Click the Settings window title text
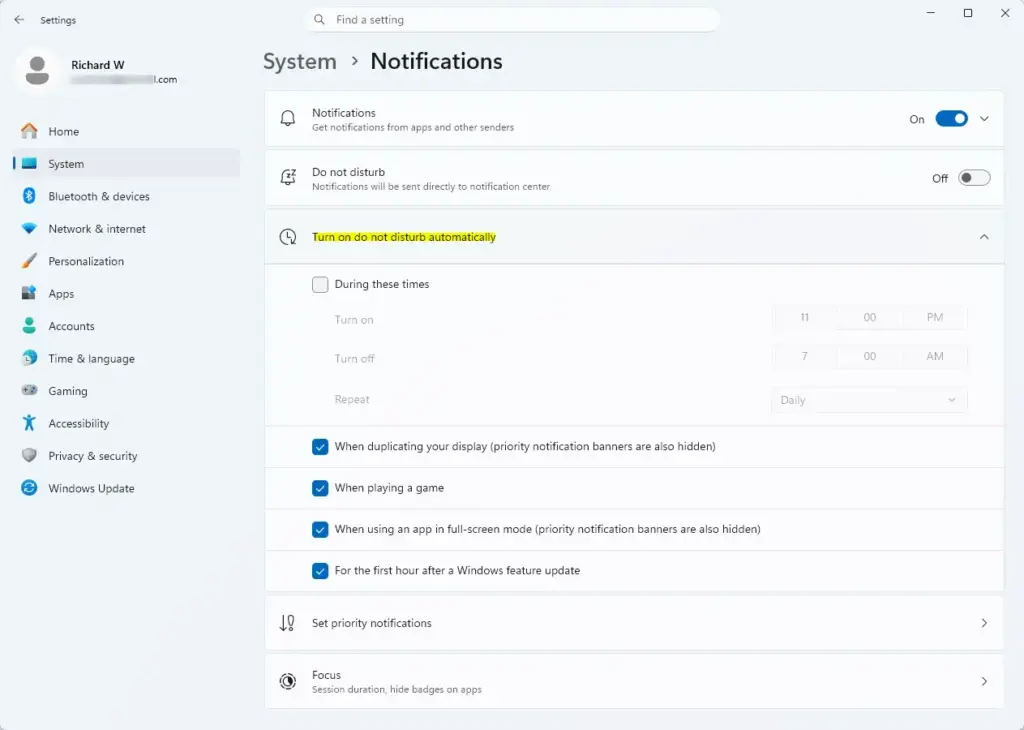 [58, 20]
